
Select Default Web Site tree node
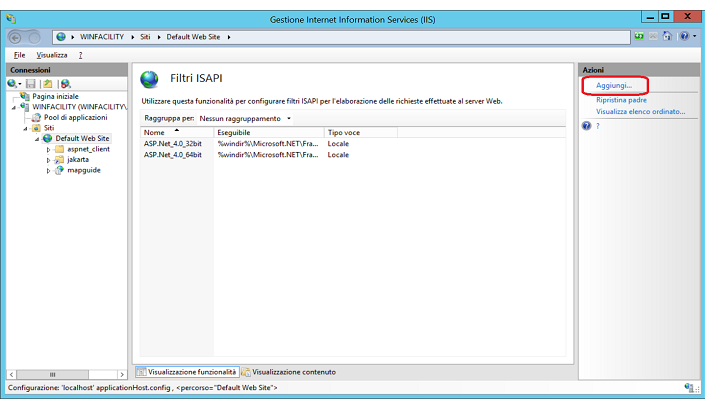[82, 139]
